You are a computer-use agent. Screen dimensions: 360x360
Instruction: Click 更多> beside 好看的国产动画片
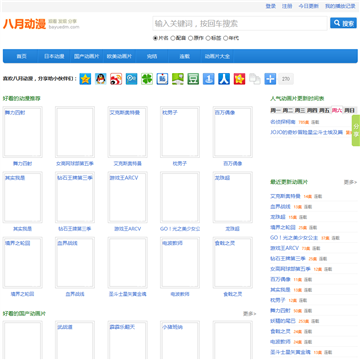pos(250,314)
